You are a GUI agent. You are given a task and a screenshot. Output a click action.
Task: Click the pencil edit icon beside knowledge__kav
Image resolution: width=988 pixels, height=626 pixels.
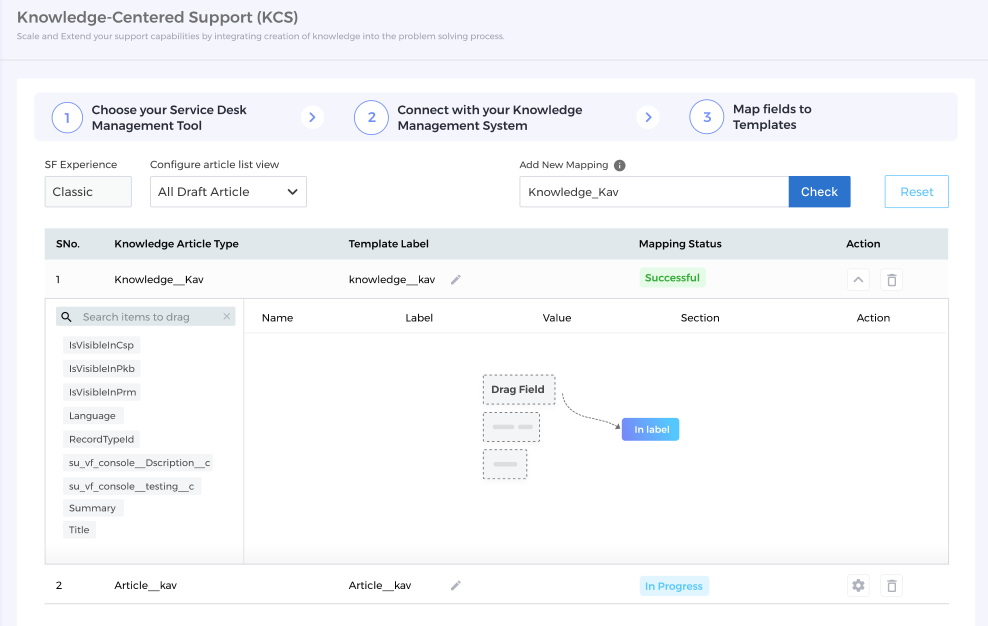pos(456,280)
